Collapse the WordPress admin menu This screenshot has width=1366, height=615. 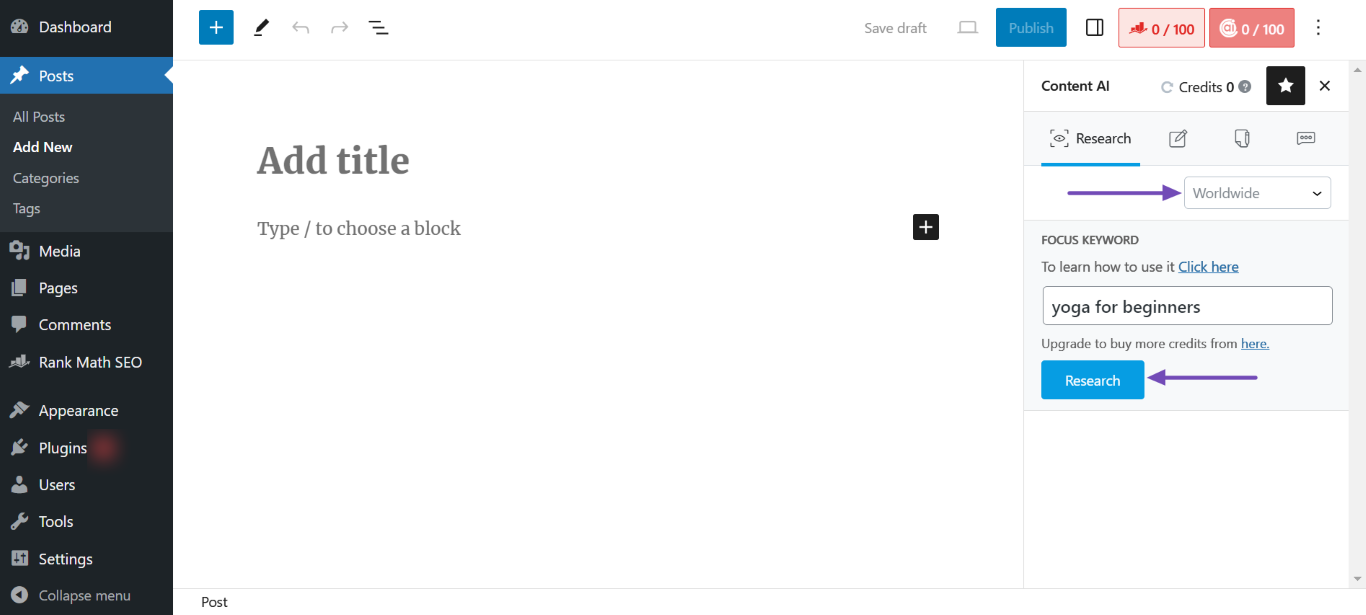[x=84, y=595]
